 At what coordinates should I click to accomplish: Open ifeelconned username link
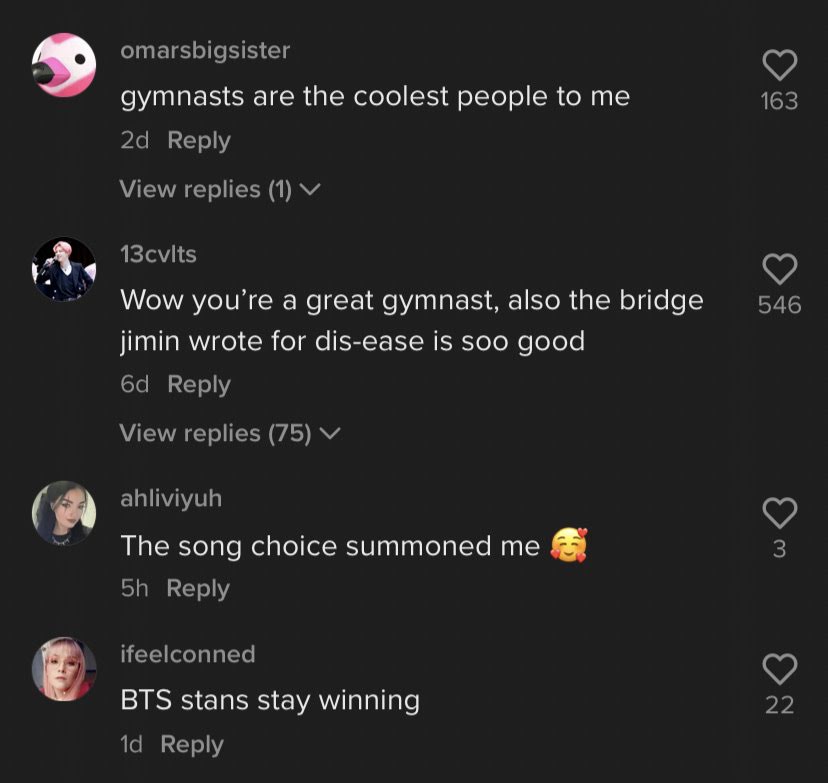click(188, 654)
